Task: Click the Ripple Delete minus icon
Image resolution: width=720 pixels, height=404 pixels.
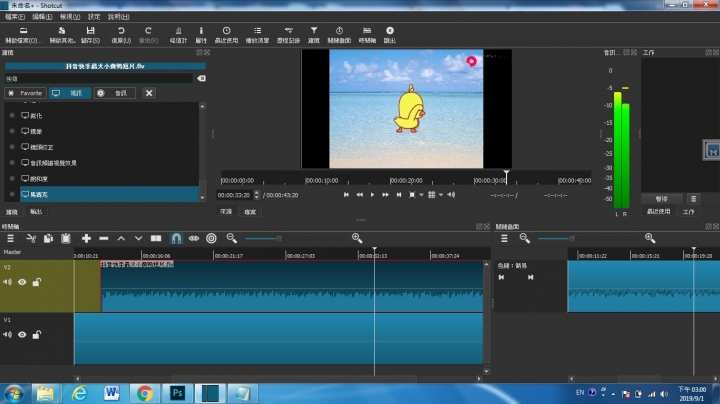Action: pos(104,238)
